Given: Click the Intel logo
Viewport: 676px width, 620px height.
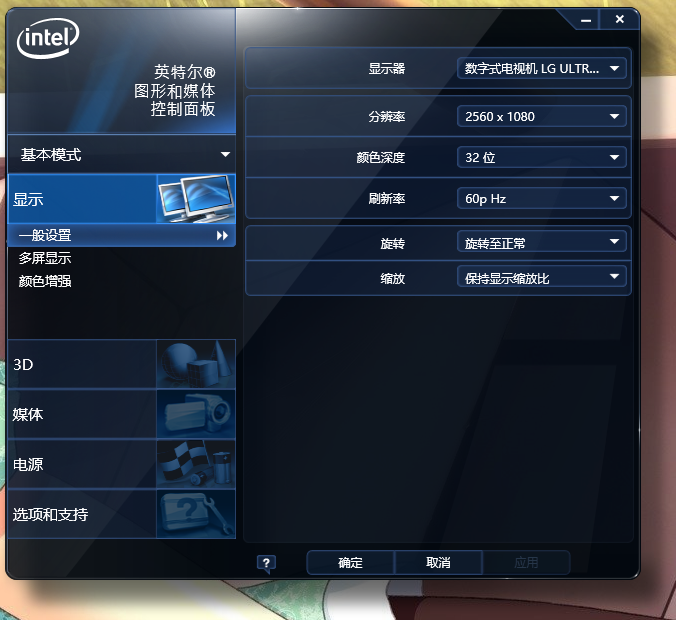Looking at the screenshot, I should click(x=48, y=38).
